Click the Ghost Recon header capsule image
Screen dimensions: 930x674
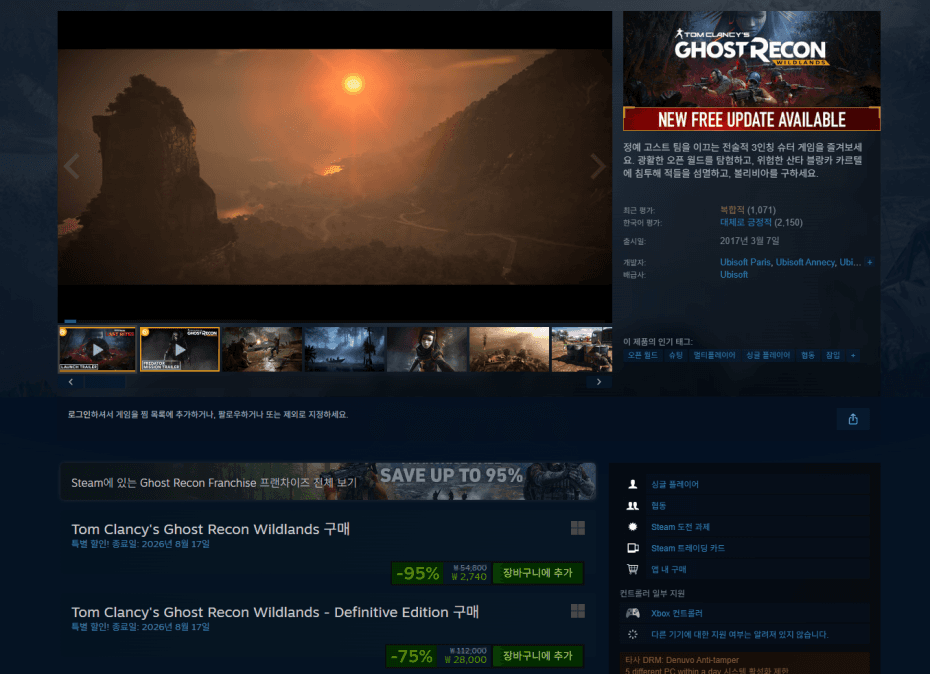[x=751, y=71]
